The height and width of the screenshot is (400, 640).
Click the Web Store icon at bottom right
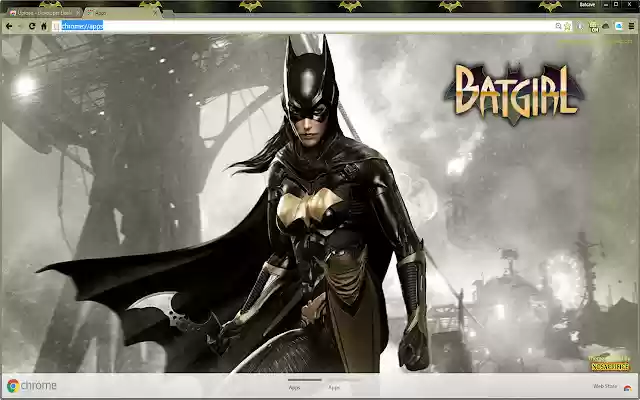coord(627,388)
